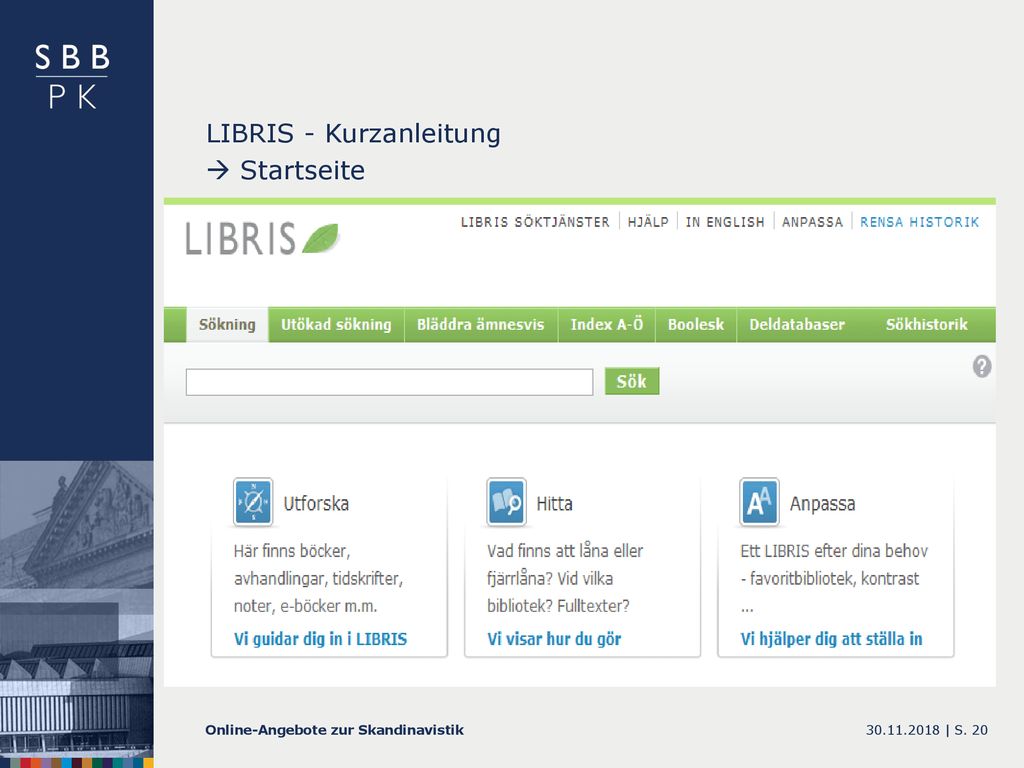Click 'Vad finns att låna eller' text

point(565,551)
